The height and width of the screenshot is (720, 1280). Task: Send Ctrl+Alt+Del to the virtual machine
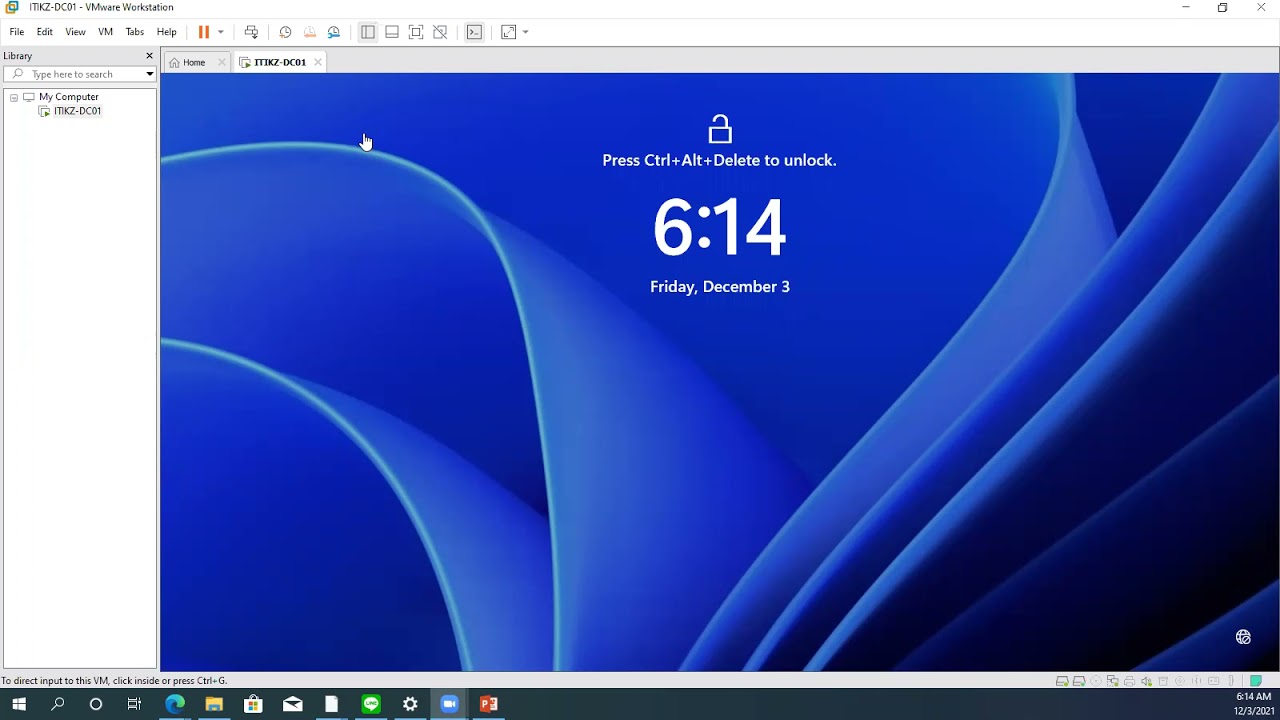(251, 32)
